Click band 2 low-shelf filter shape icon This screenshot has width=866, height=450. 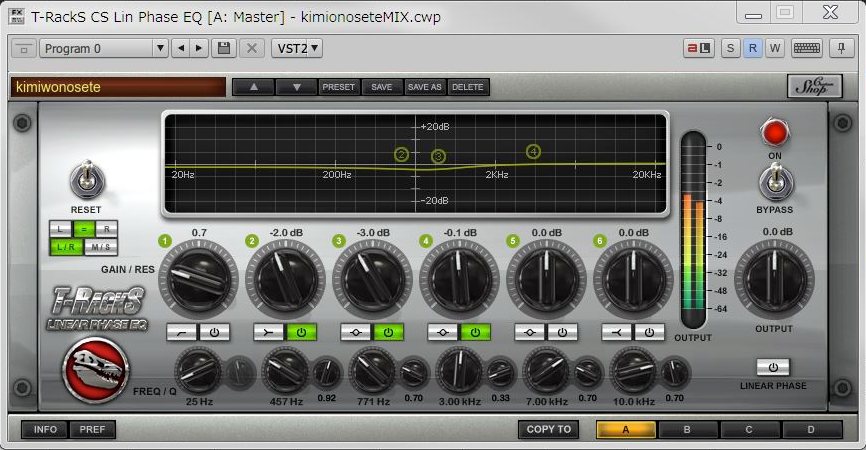click(x=268, y=332)
